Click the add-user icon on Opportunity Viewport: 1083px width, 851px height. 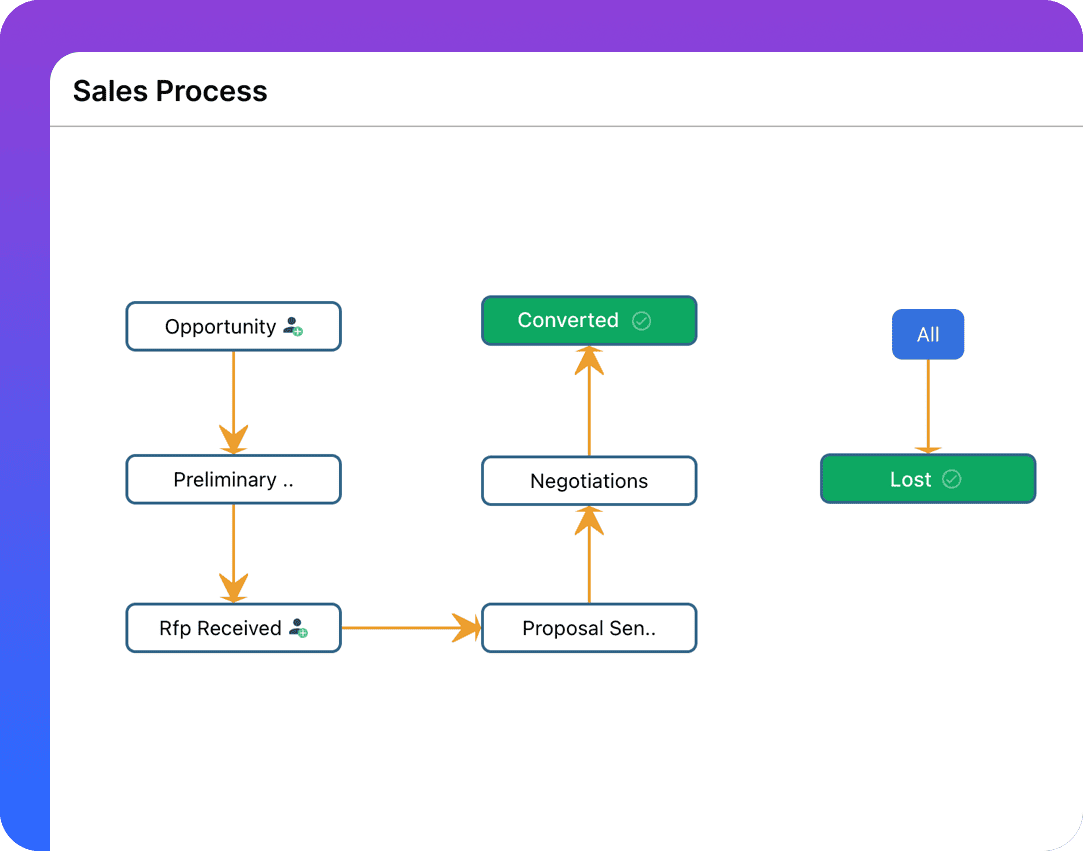(x=294, y=326)
